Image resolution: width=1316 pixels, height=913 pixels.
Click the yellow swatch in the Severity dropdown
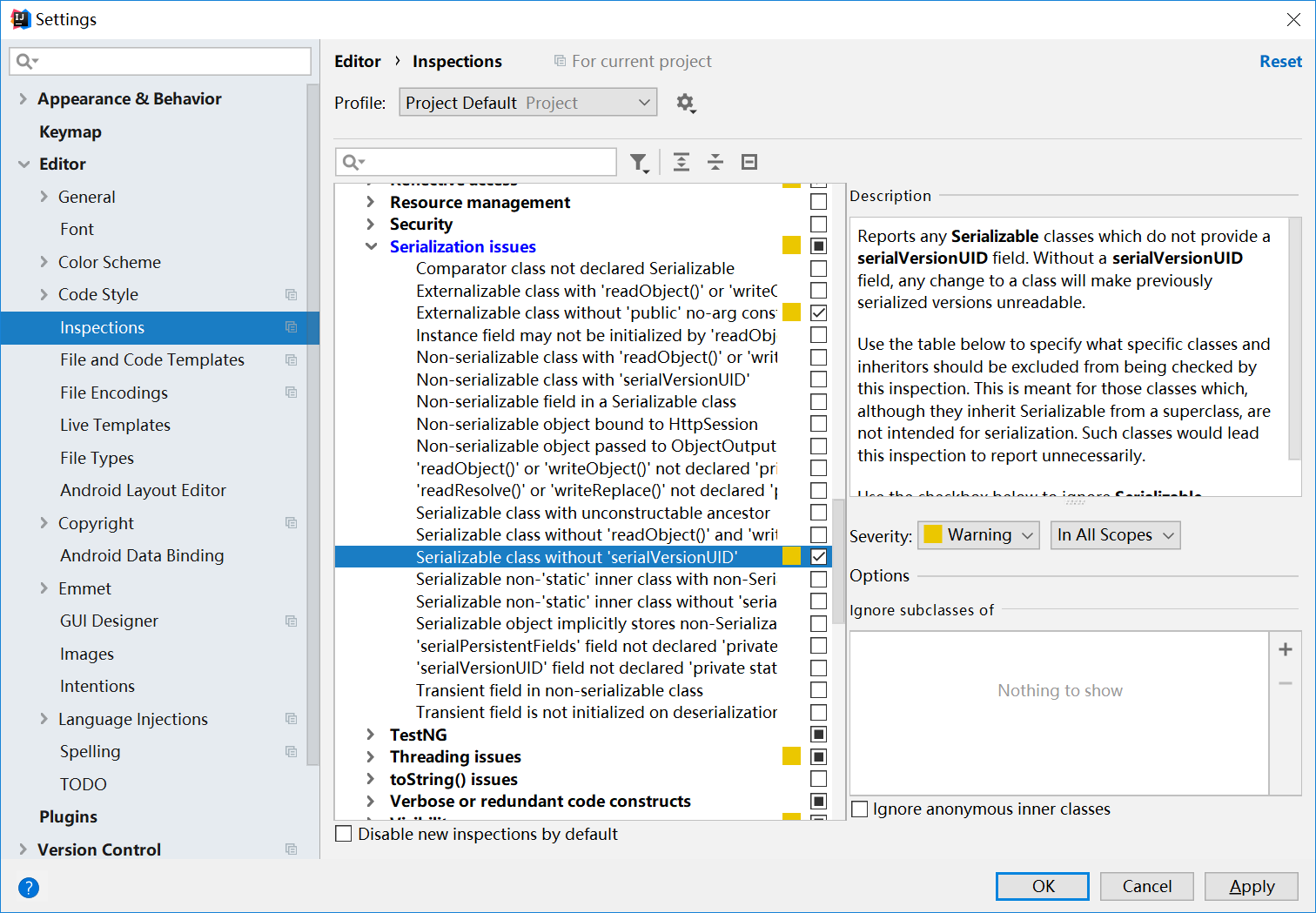click(x=933, y=534)
